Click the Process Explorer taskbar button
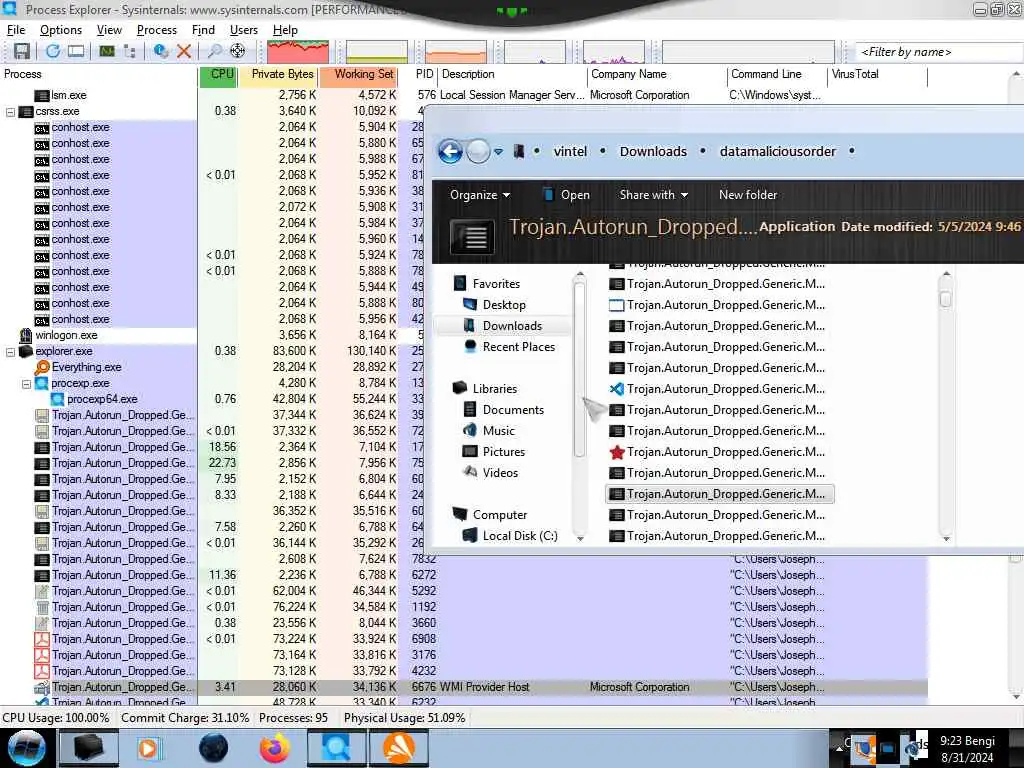 click(x=336, y=748)
